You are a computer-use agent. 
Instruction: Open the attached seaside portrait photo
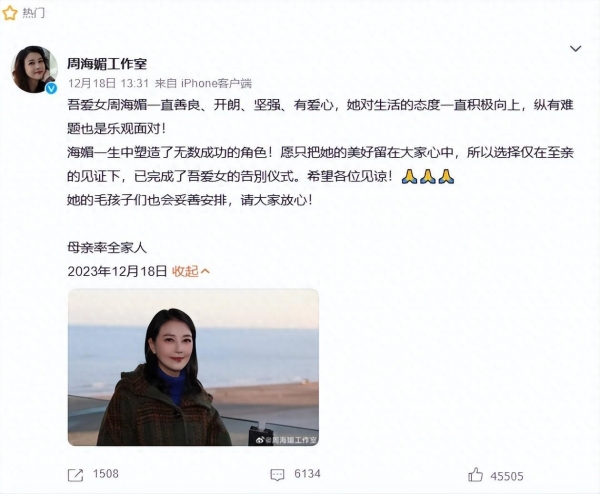[x=193, y=367]
